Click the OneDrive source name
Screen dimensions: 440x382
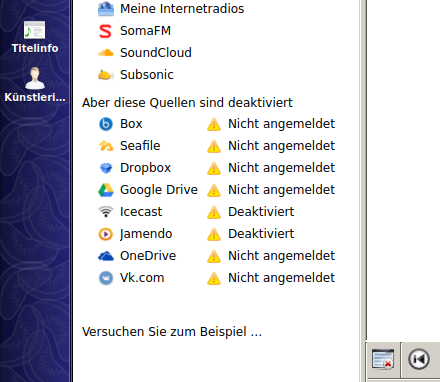pos(148,256)
